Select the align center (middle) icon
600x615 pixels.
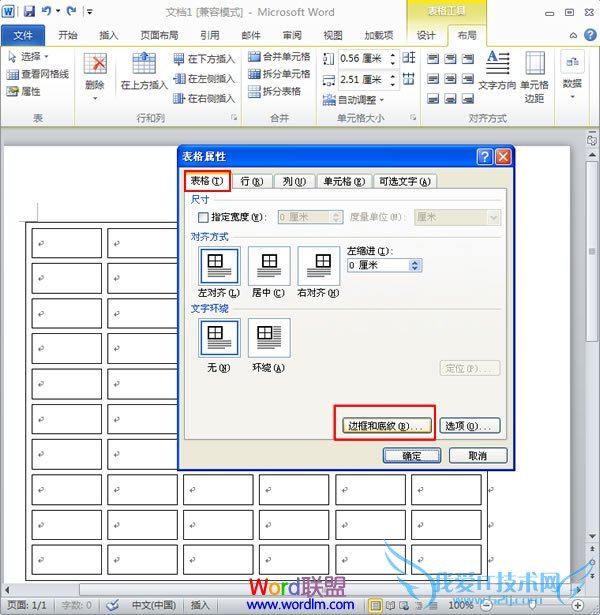(x=450, y=79)
